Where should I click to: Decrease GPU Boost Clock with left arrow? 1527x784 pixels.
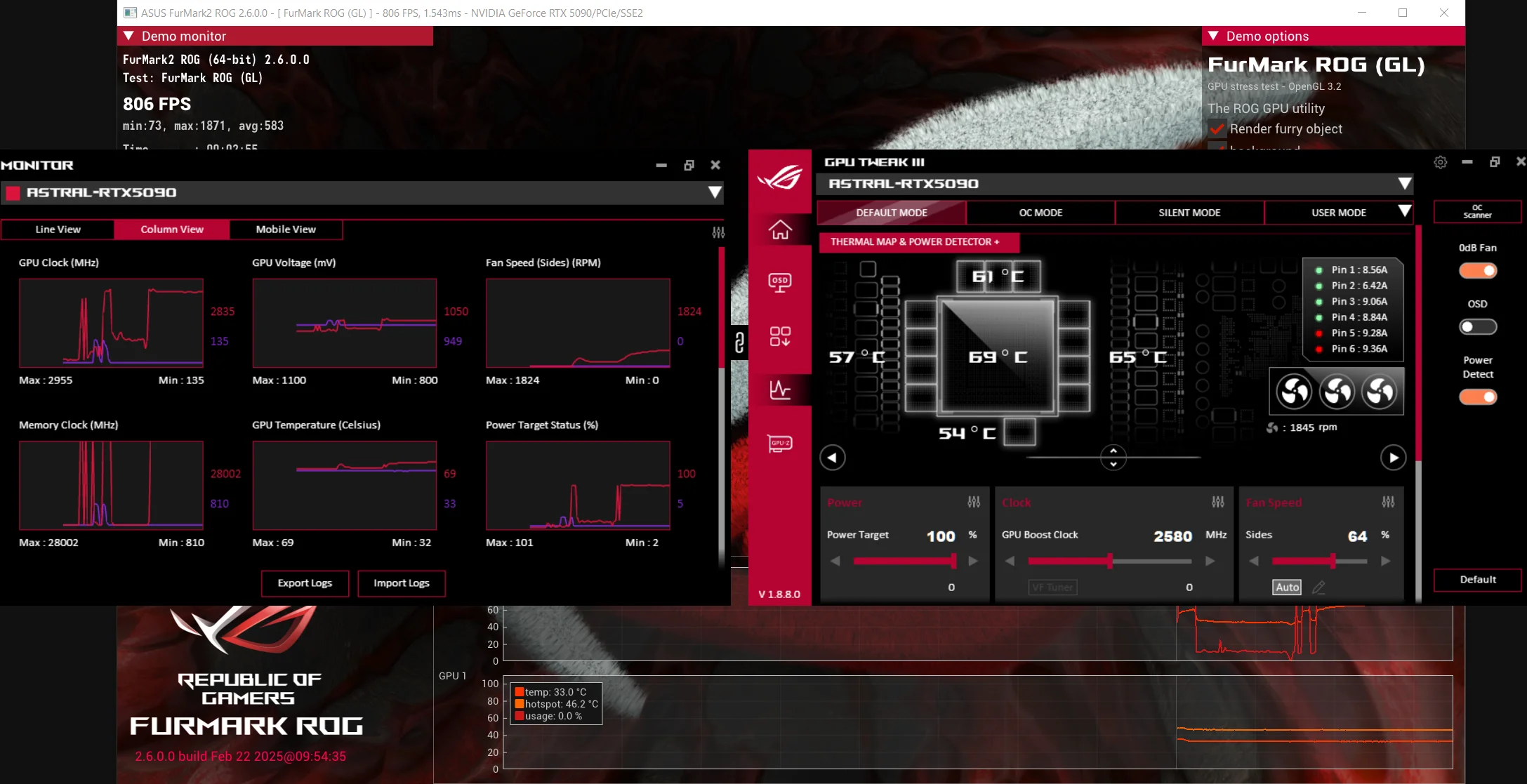click(1010, 561)
